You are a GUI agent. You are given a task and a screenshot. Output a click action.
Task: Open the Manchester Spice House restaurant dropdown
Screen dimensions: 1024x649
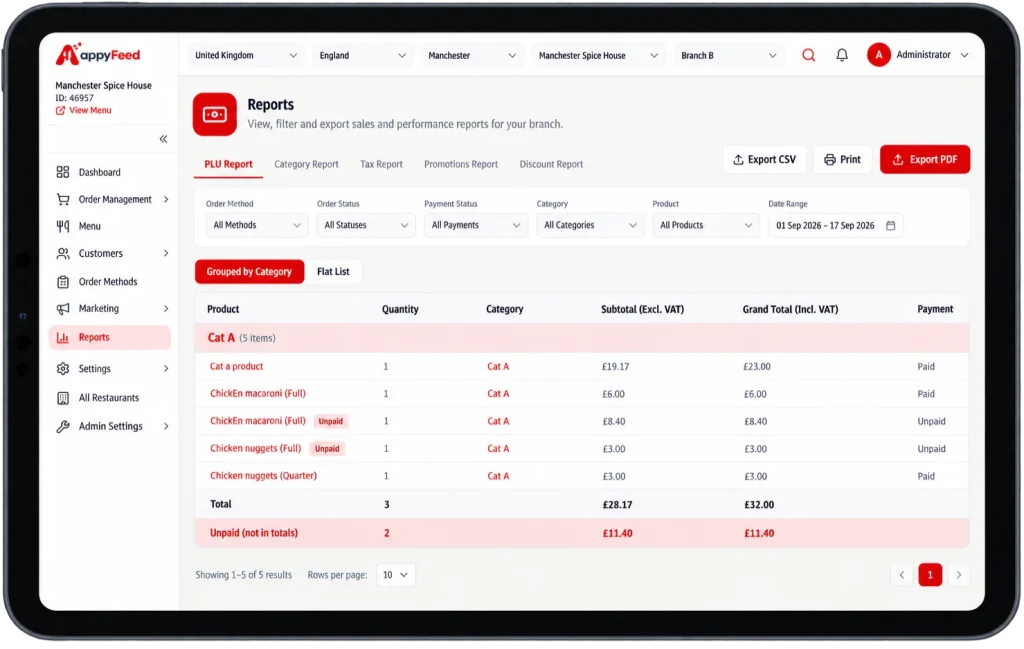pyautogui.click(x=598, y=55)
